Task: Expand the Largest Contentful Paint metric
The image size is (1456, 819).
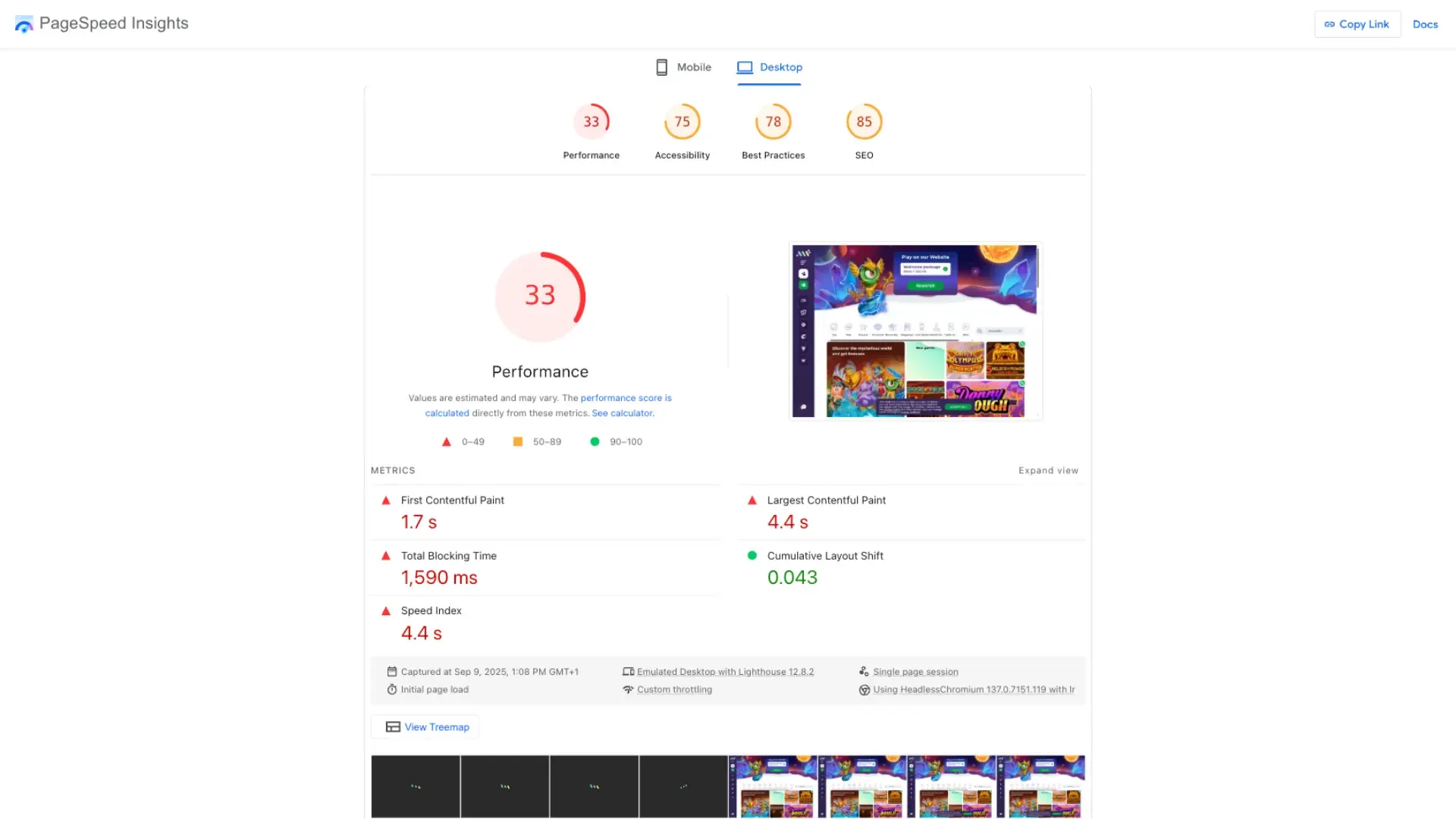Action: (826, 500)
